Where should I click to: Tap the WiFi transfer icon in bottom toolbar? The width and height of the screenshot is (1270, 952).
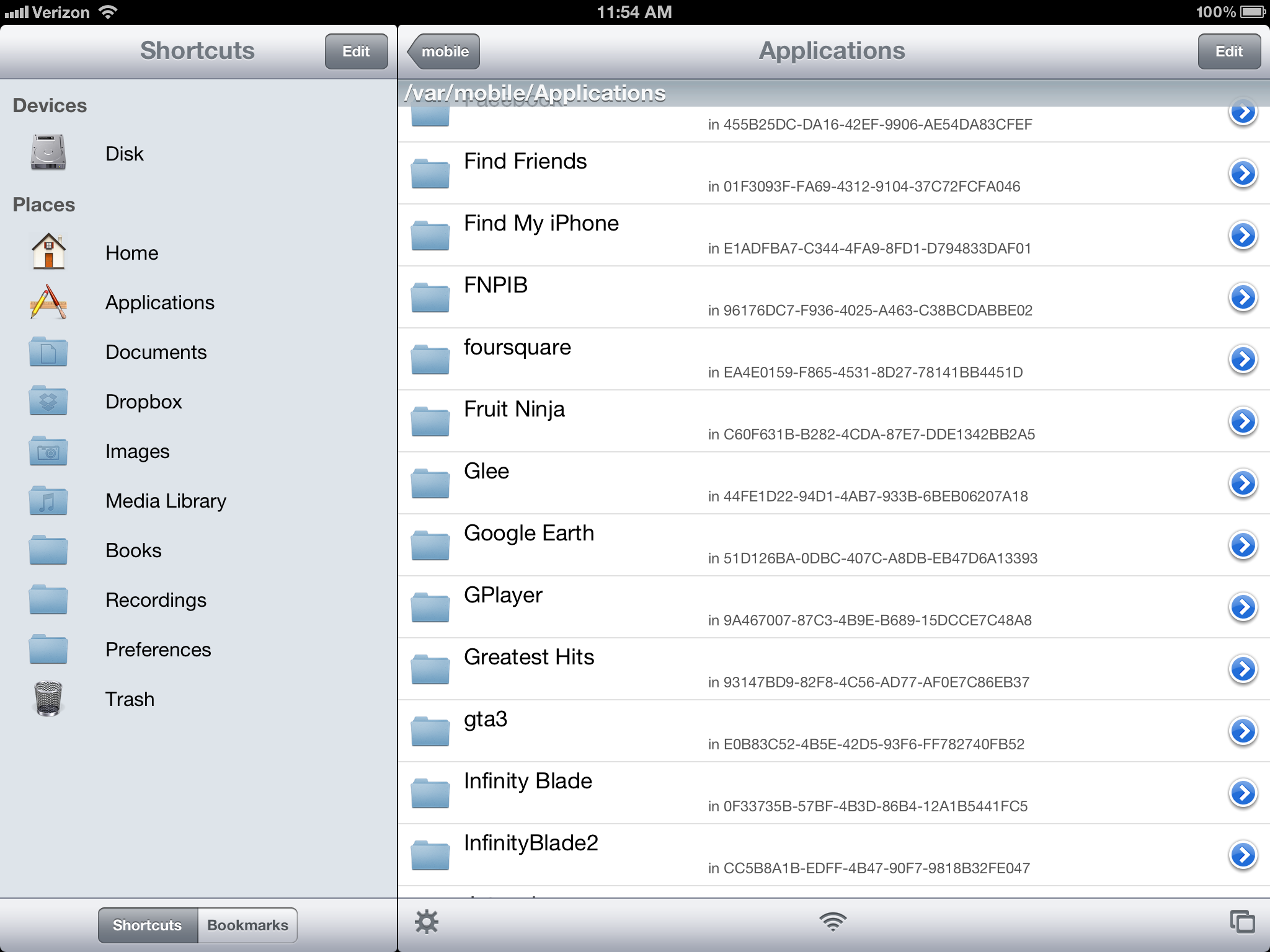pos(832,922)
